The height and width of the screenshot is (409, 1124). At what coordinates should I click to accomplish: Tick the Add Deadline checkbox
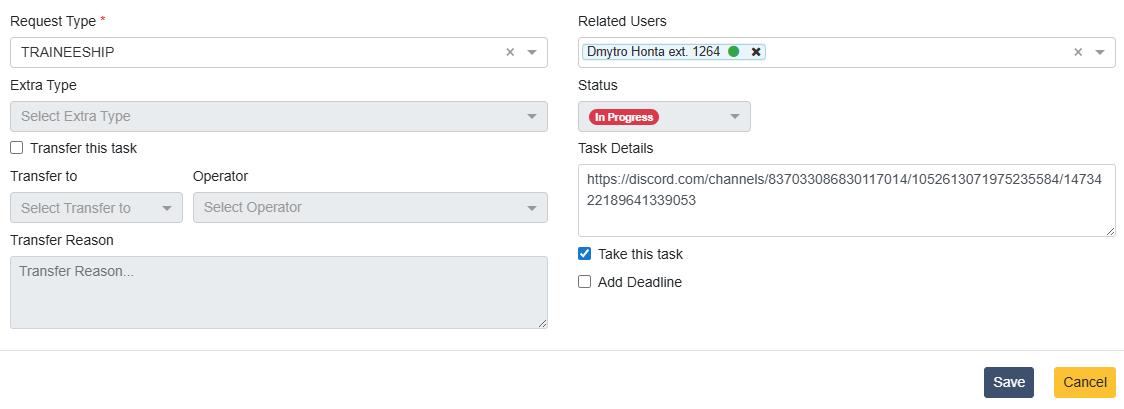pos(585,282)
